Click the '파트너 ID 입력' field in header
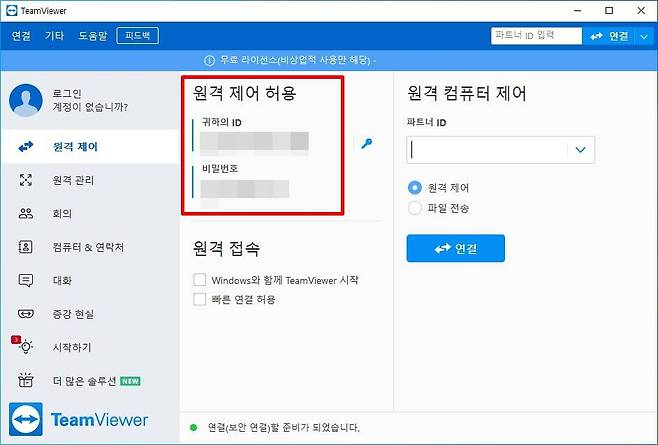The height and width of the screenshot is (445, 658). point(536,36)
